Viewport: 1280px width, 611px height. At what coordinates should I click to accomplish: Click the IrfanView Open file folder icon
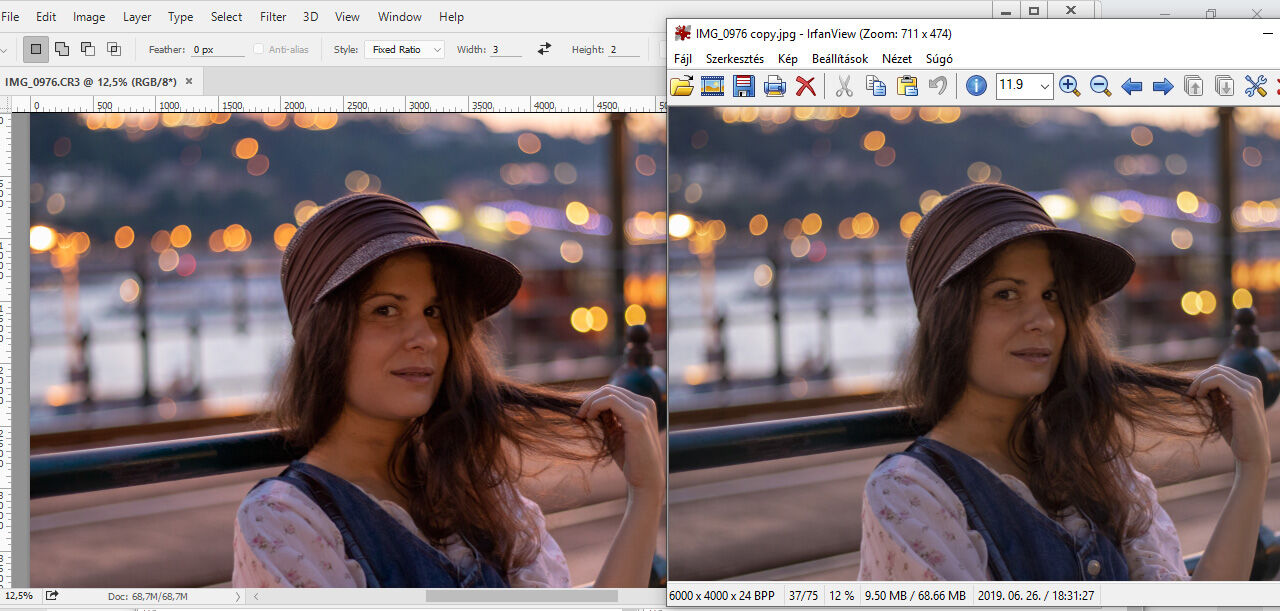click(682, 86)
